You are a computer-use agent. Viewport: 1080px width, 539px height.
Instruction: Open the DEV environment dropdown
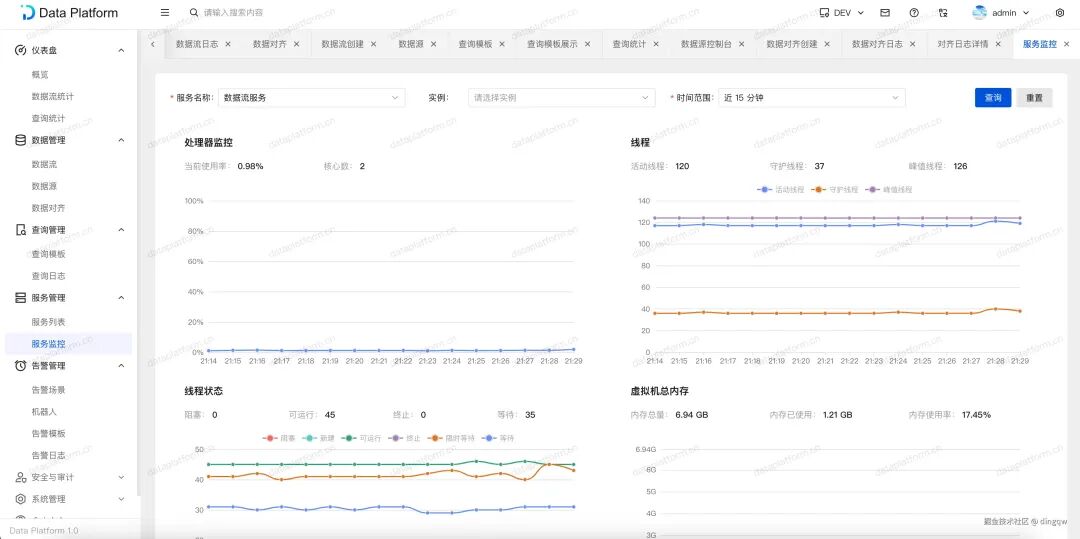[x=842, y=12]
